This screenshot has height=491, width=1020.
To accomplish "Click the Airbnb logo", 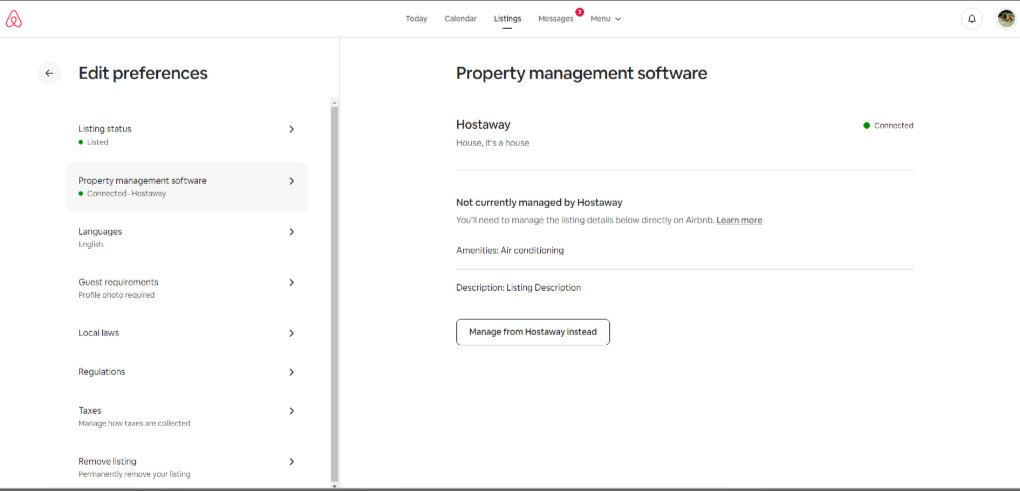I will coord(14,20).
